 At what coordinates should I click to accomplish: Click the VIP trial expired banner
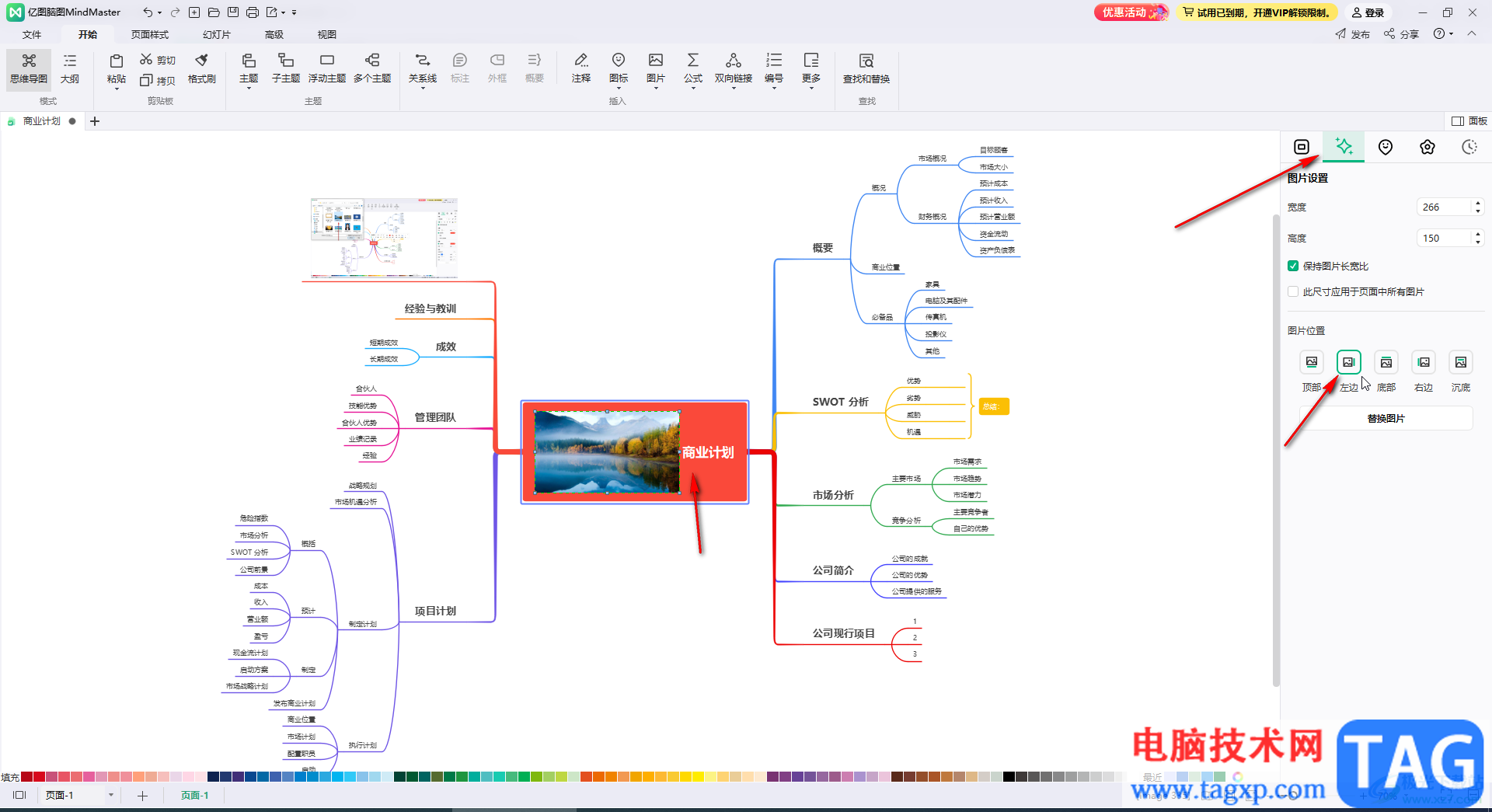pyautogui.click(x=1257, y=12)
